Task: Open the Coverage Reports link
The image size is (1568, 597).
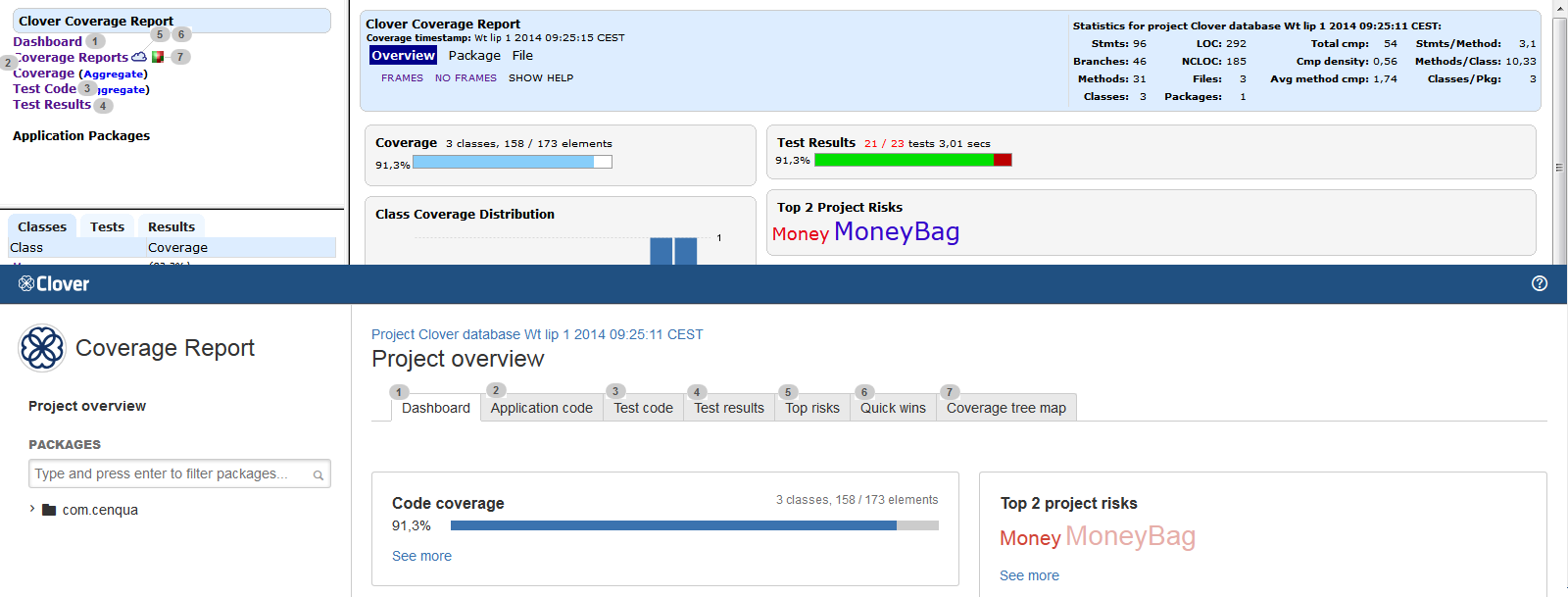Action: tap(72, 57)
